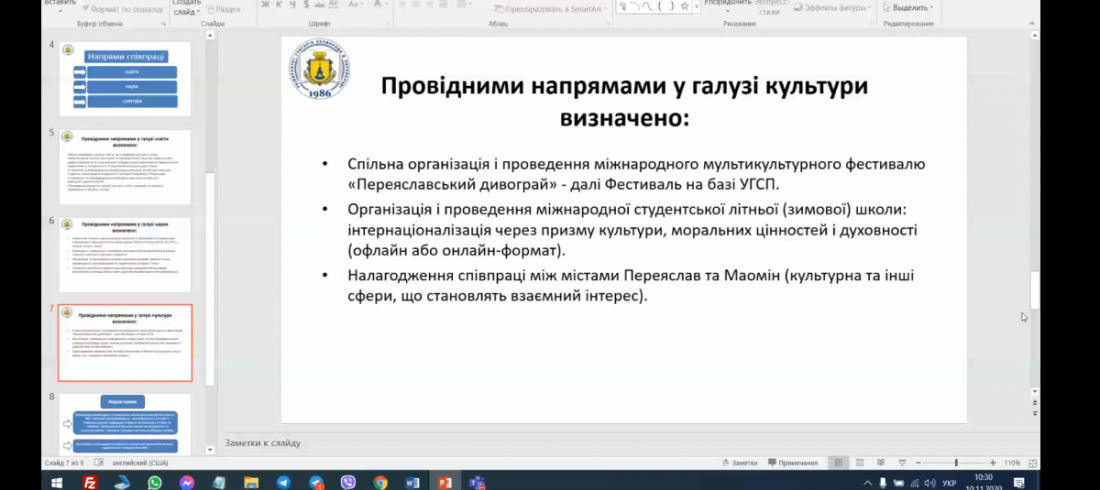The width and height of the screenshot is (1100, 490).
Task: Toggle italic formatting К
Action: point(279,5)
